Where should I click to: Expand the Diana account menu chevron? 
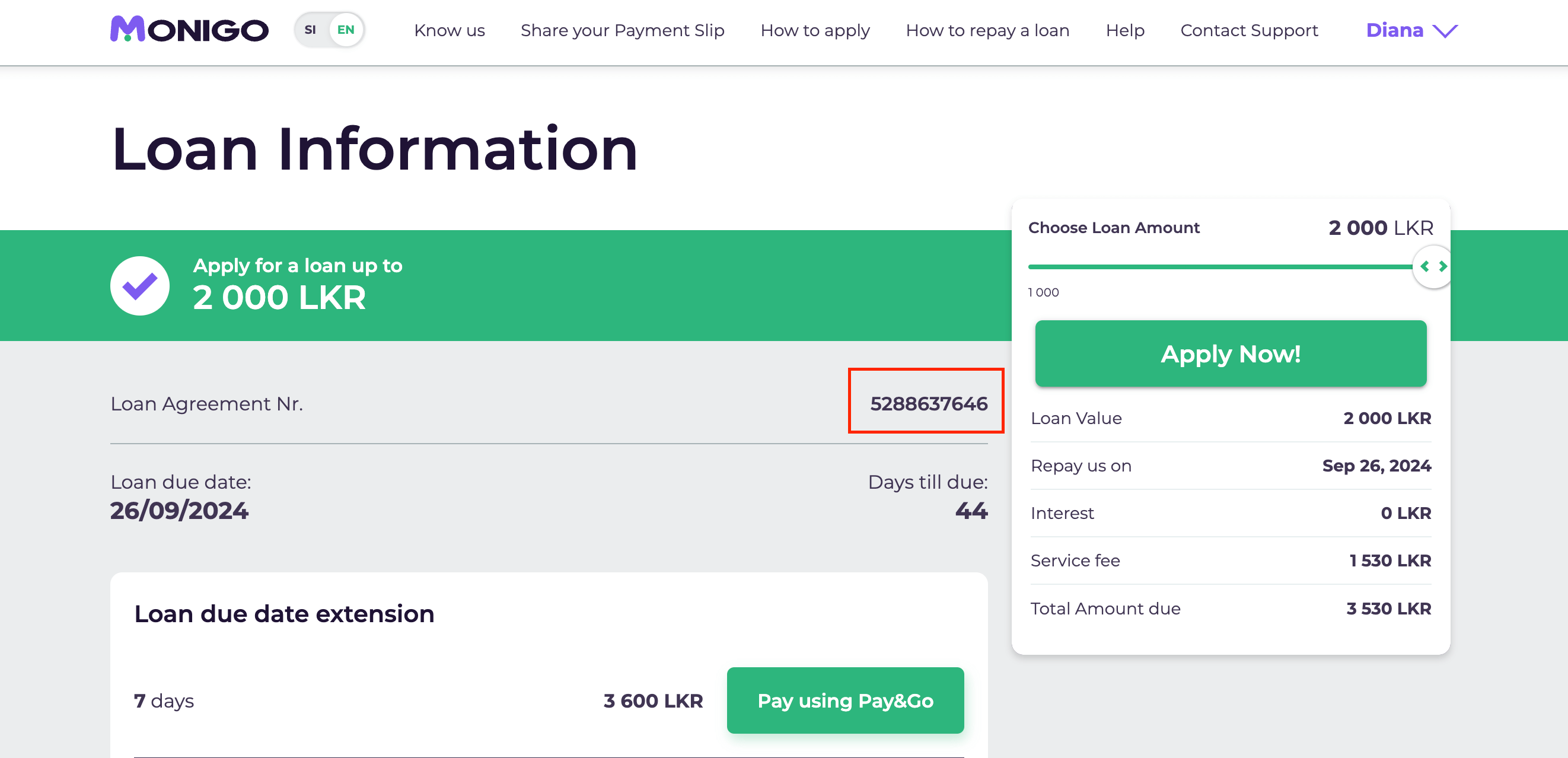[x=1445, y=30]
